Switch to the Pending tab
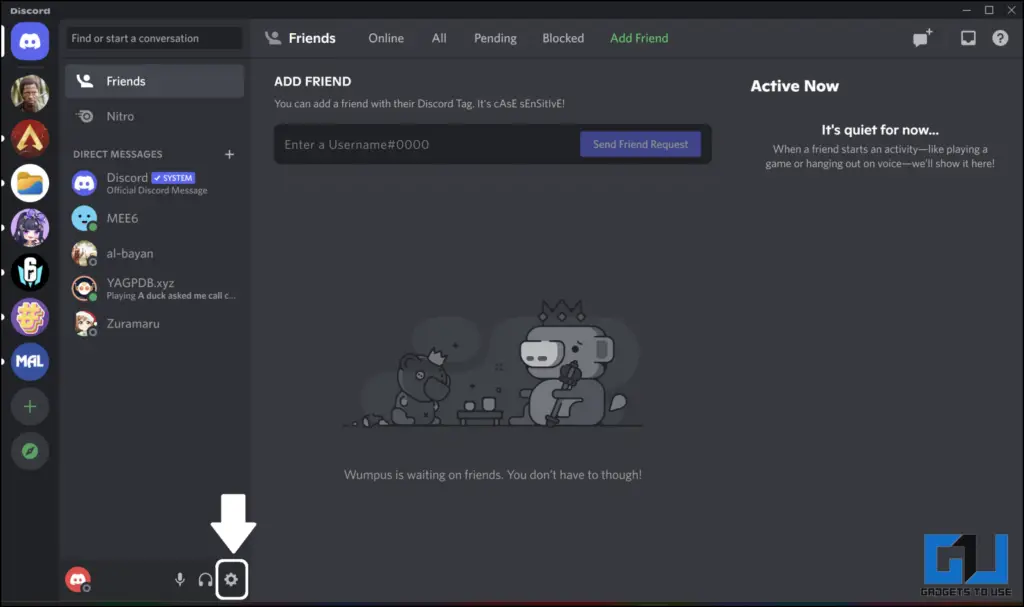 point(495,37)
